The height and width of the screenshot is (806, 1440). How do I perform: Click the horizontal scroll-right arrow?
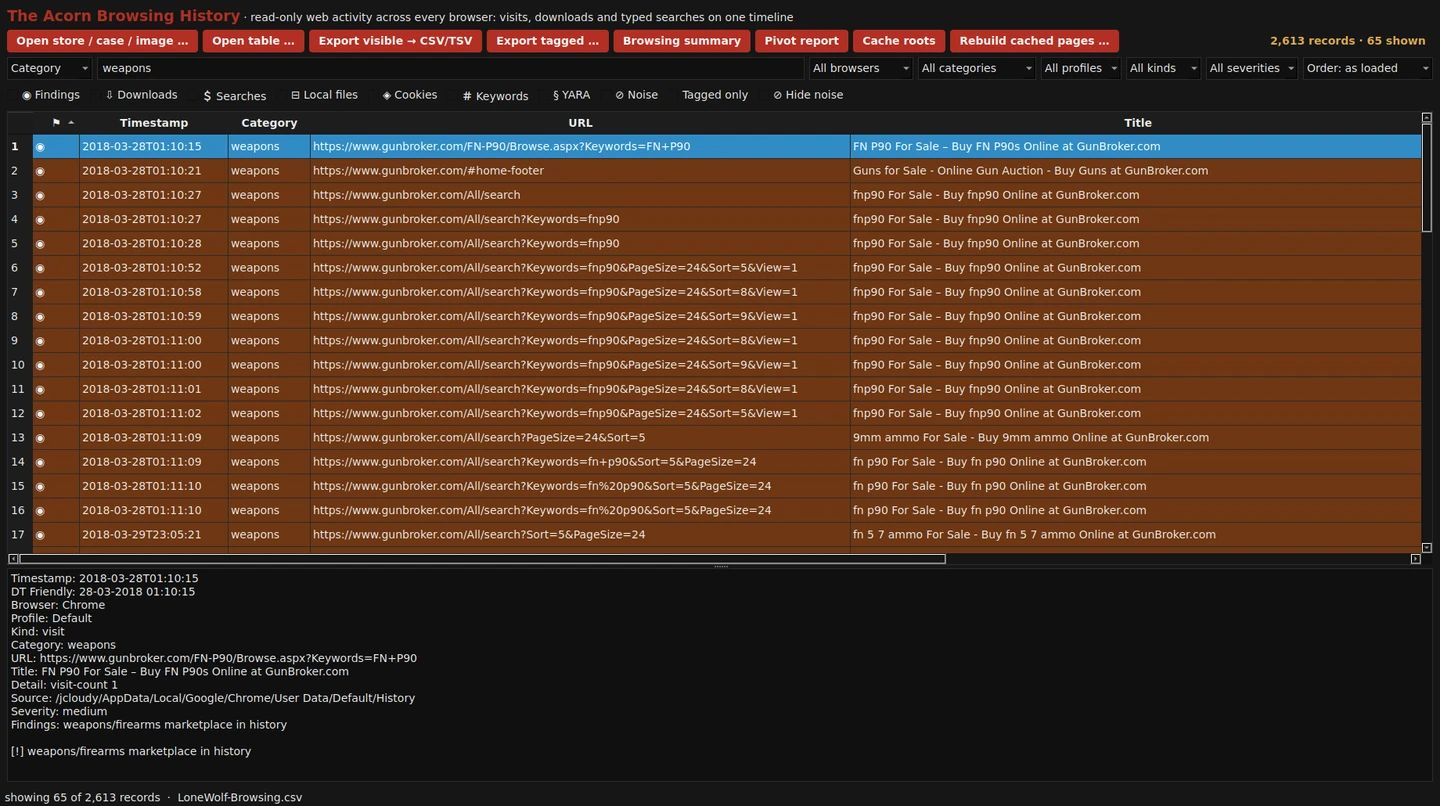tap(1415, 559)
